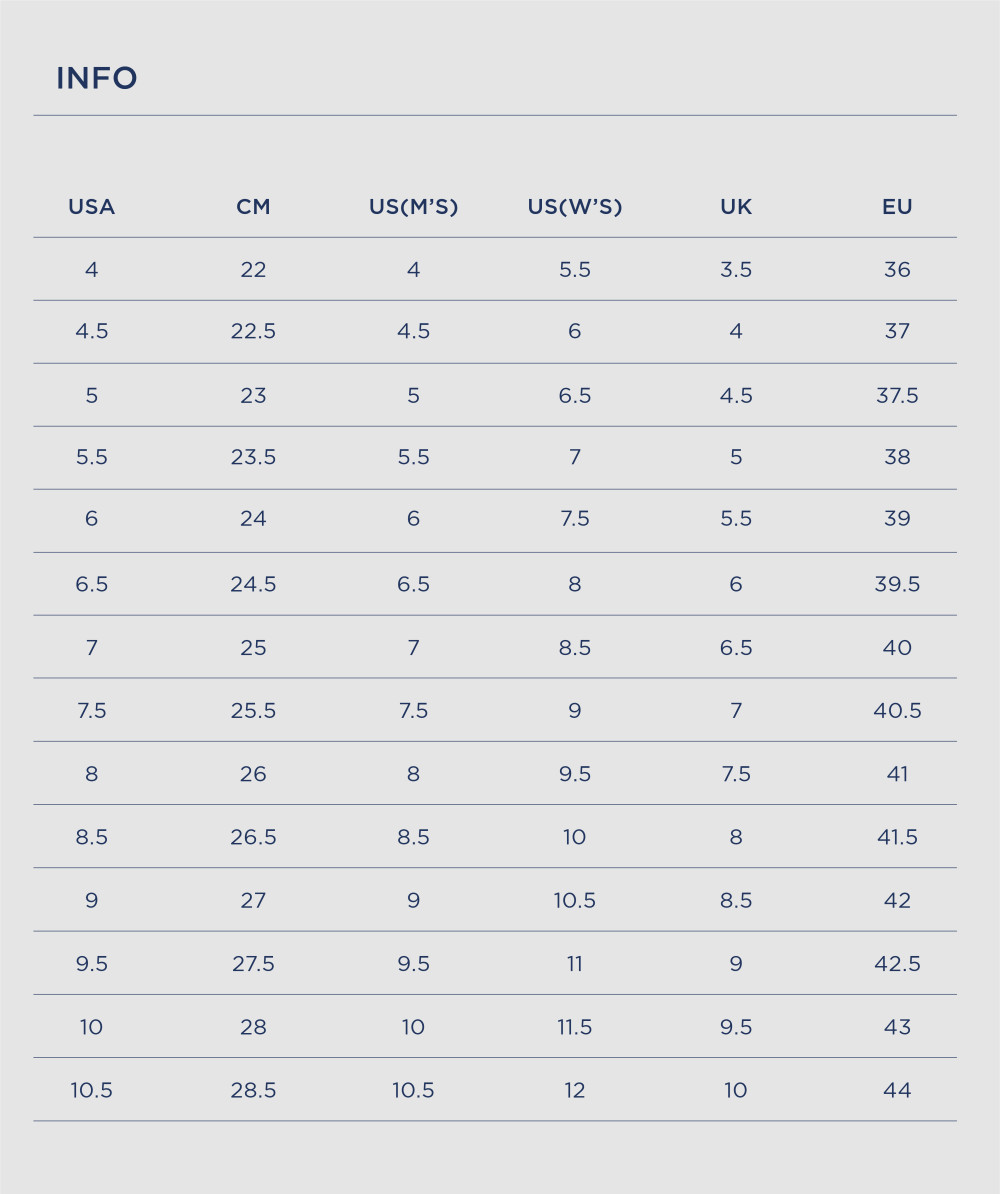Select the UK column header
This screenshot has width=1000, height=1194.
pos(736,206)
